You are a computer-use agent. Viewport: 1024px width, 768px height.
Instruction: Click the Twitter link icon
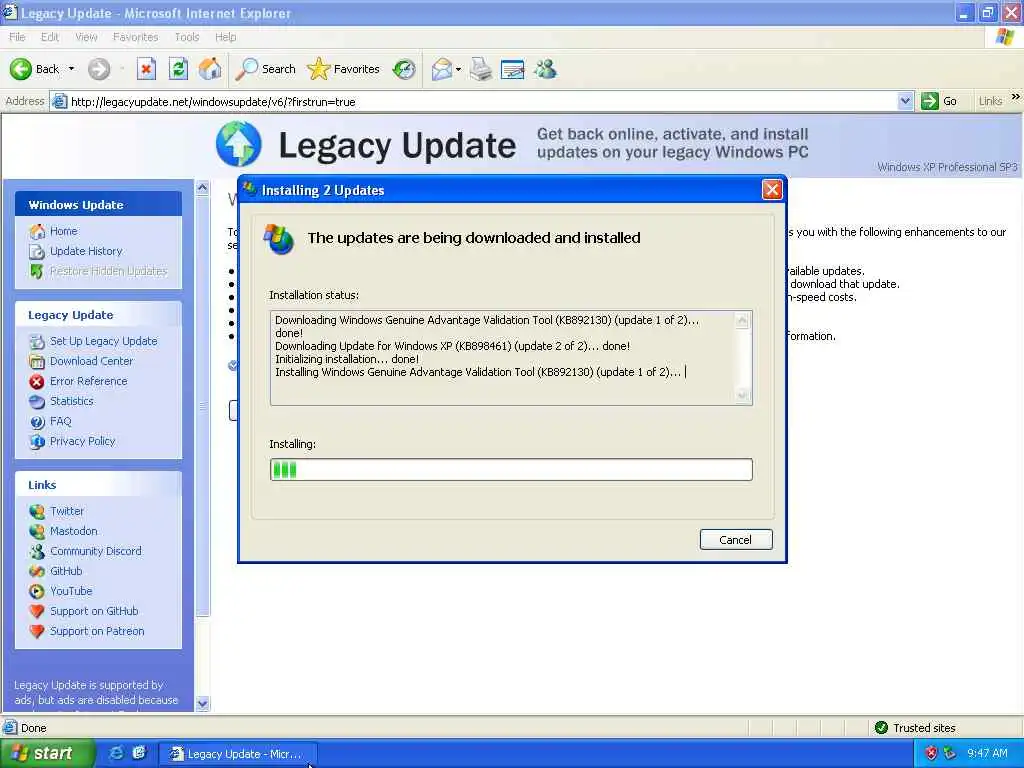coord(37,511)
